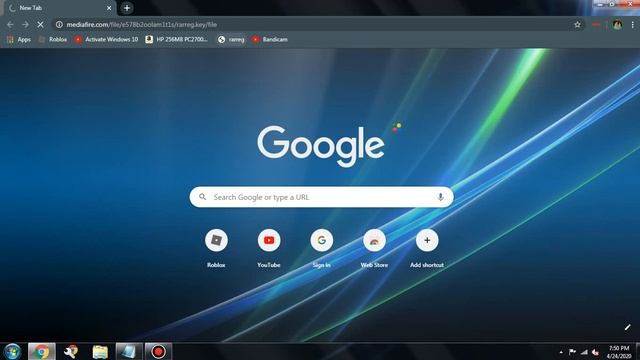Open the Sign in shortcut tile

(x=322, y=249)
